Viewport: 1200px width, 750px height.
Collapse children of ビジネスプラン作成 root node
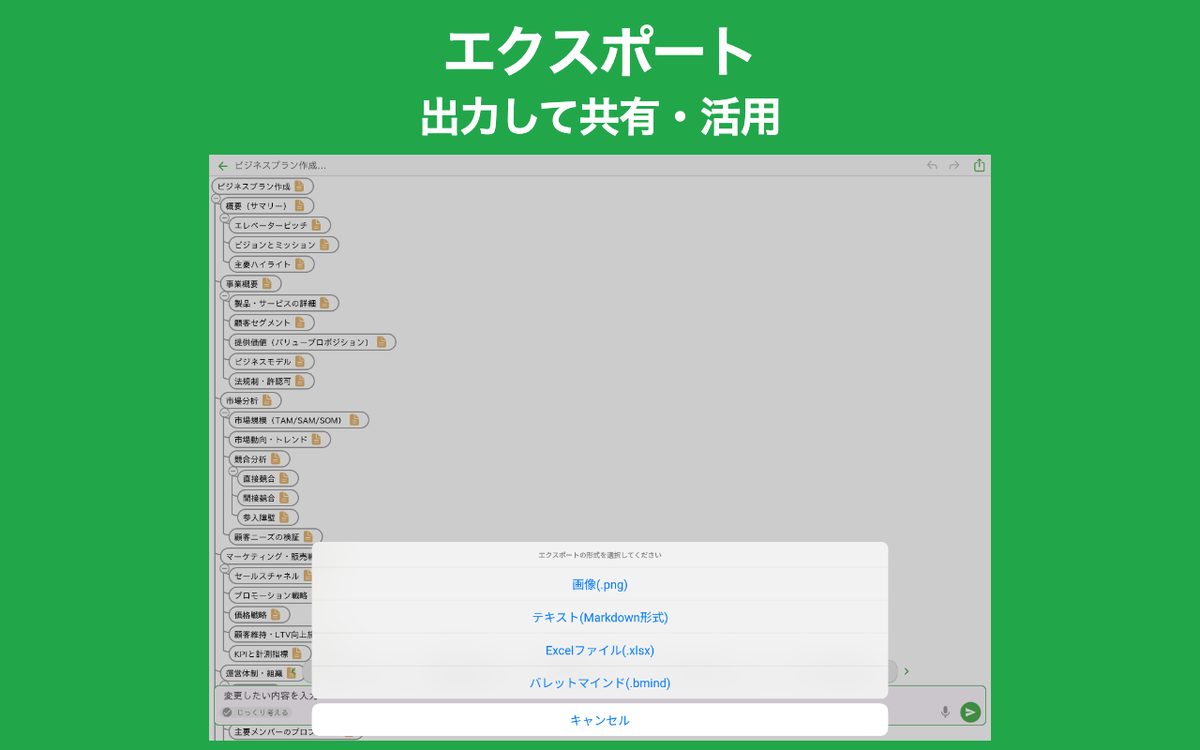tap(216, 198)
